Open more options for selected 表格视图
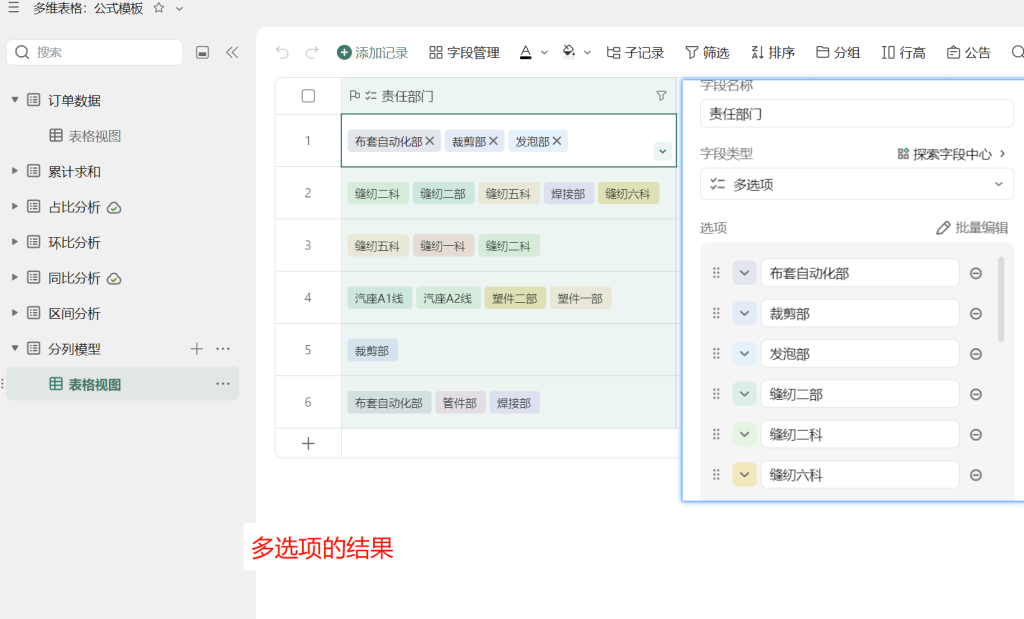1024x619 pixels. pyautogui.click(x=223, y=384)
